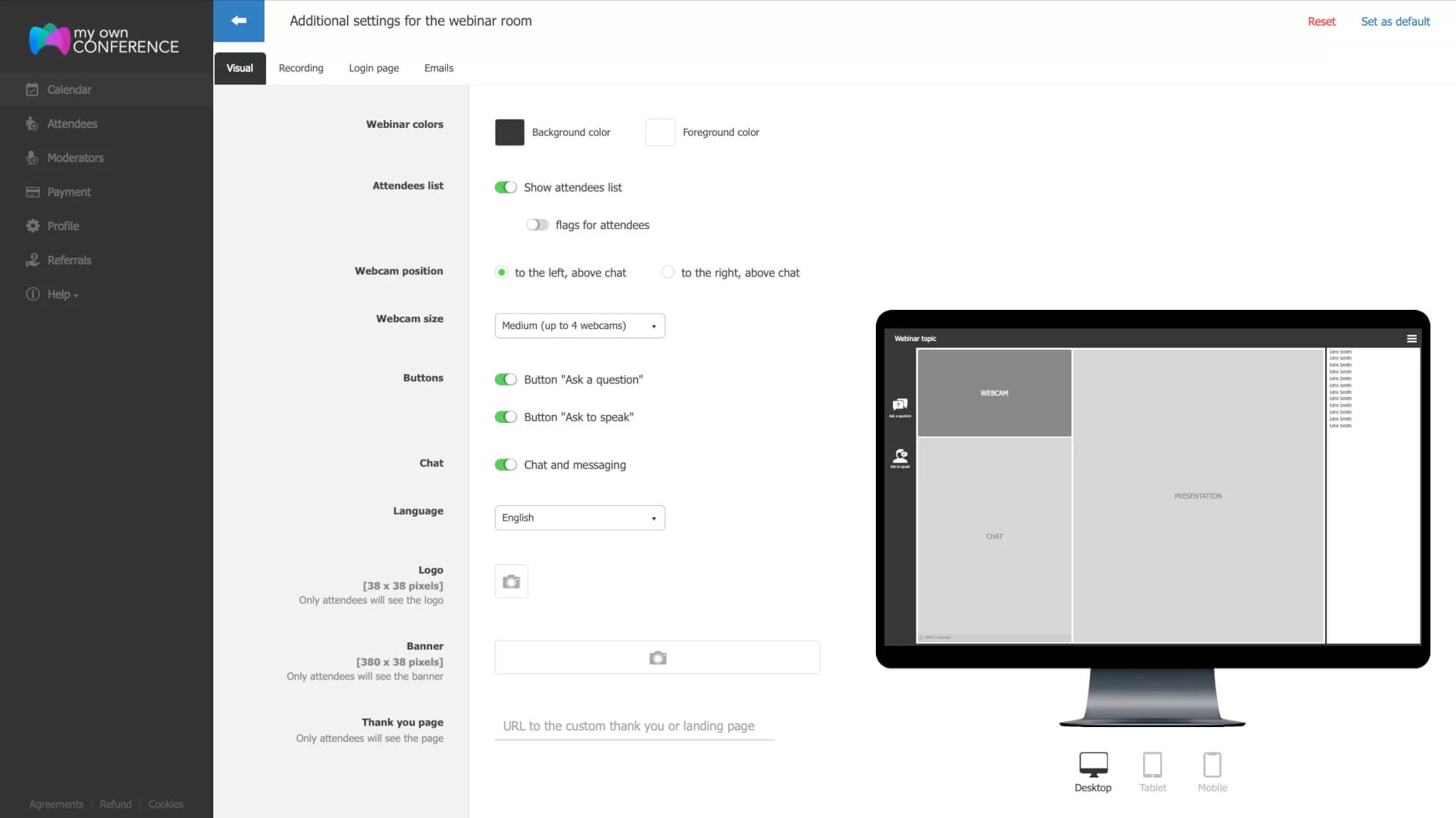Screen dimensions: 1456x818
Task: Select webcam to the right, above chat
Action: 668,272
